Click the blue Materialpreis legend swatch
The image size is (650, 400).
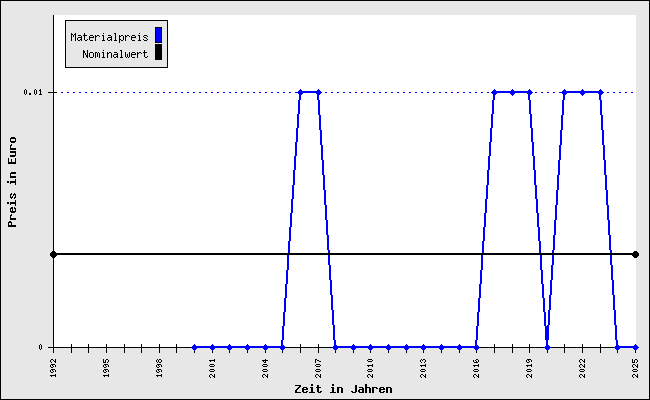[158, 35]
